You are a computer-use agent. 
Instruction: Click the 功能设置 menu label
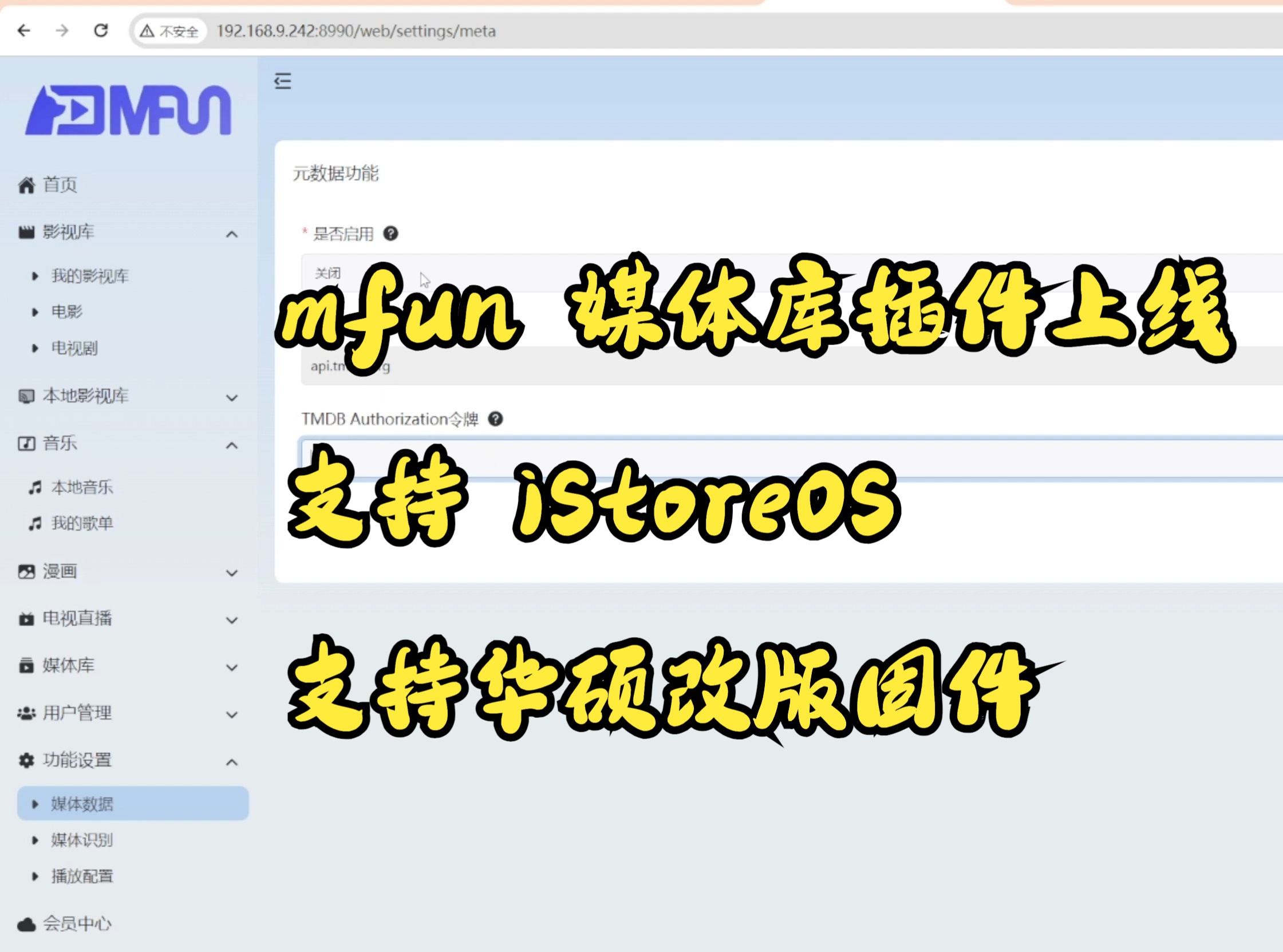[77, 761]
